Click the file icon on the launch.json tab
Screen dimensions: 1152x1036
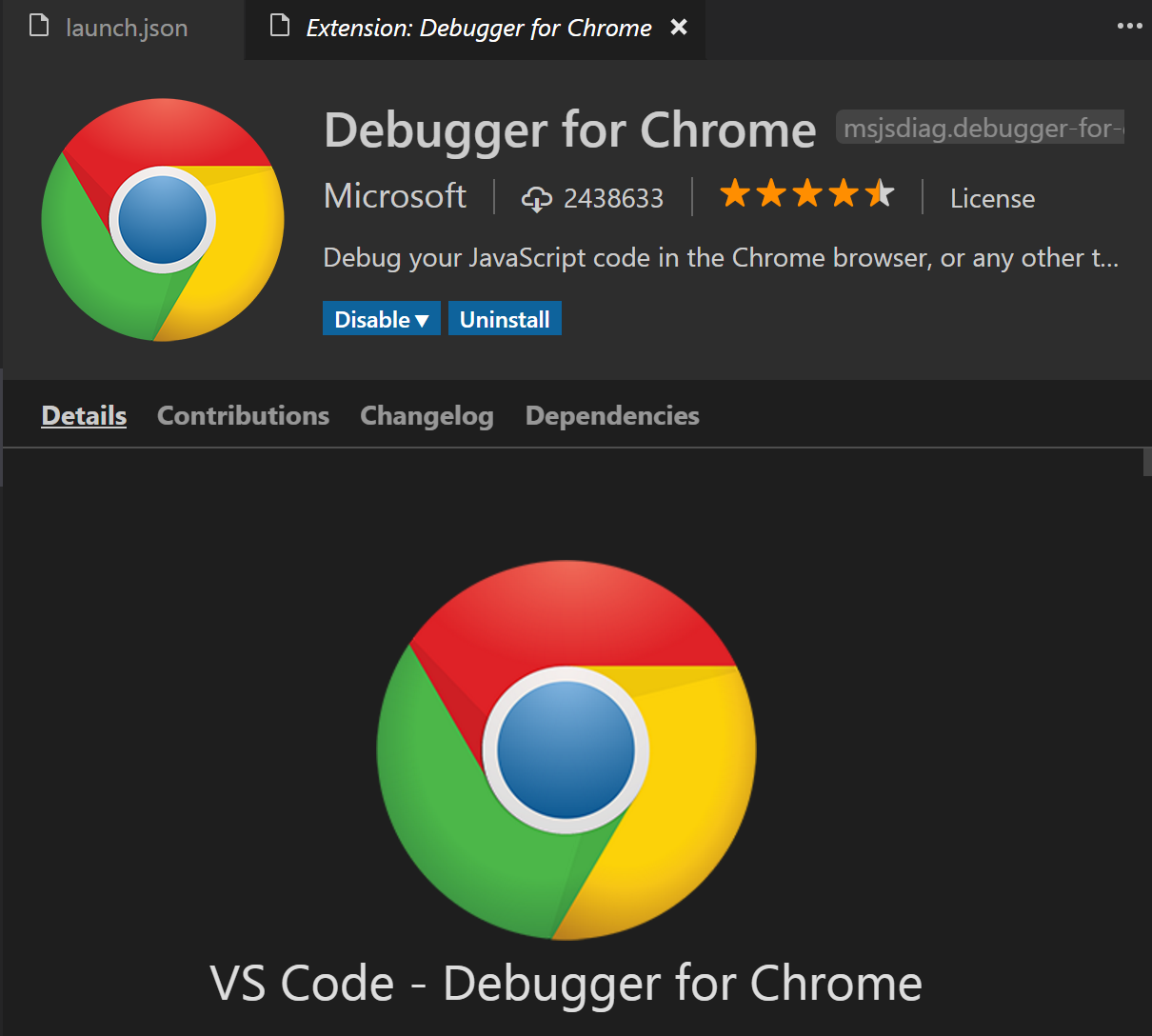[x=39, y=26]
